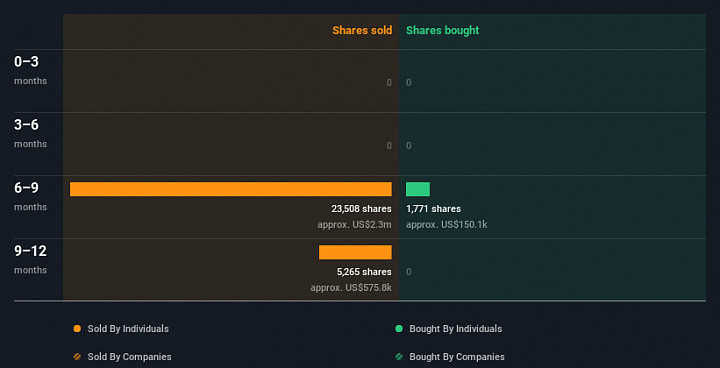Viewport: 720px width, 368px height.
Task: Toggle the Sold By Companies legend label
Action: click(x=129, y=357)
